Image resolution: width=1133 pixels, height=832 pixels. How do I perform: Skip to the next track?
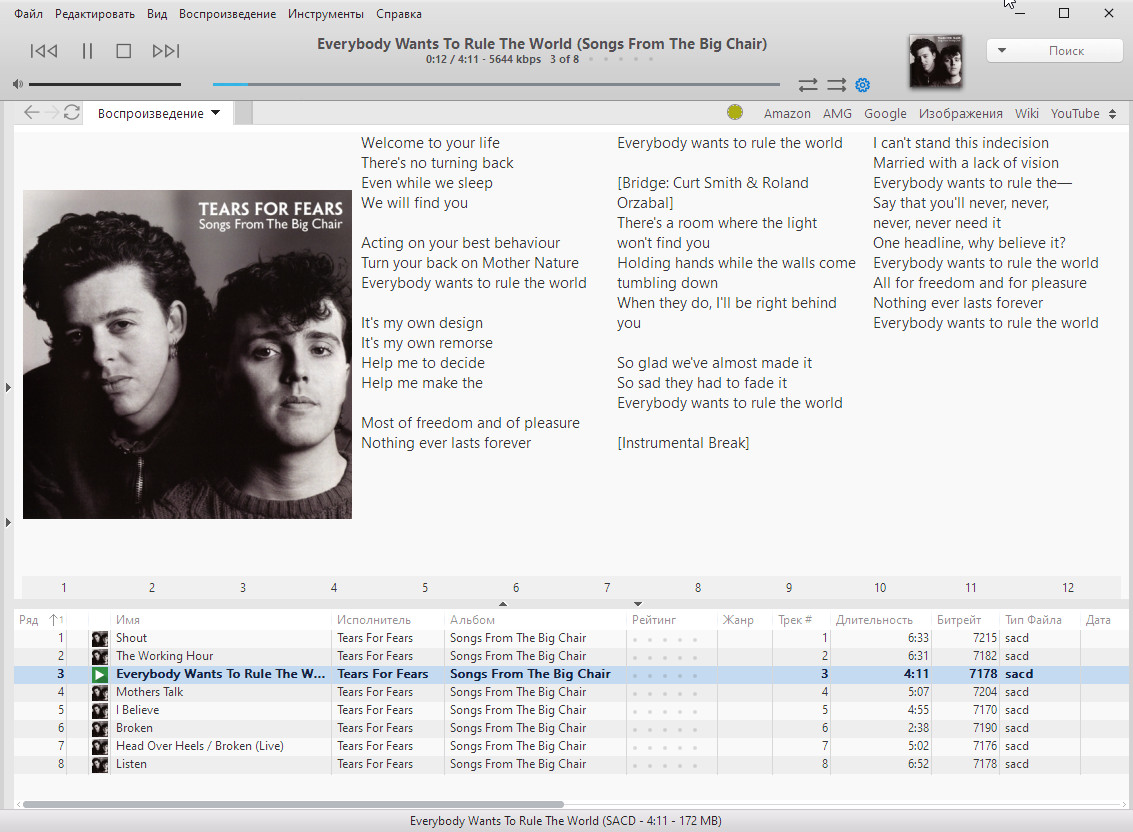point(165,51)
